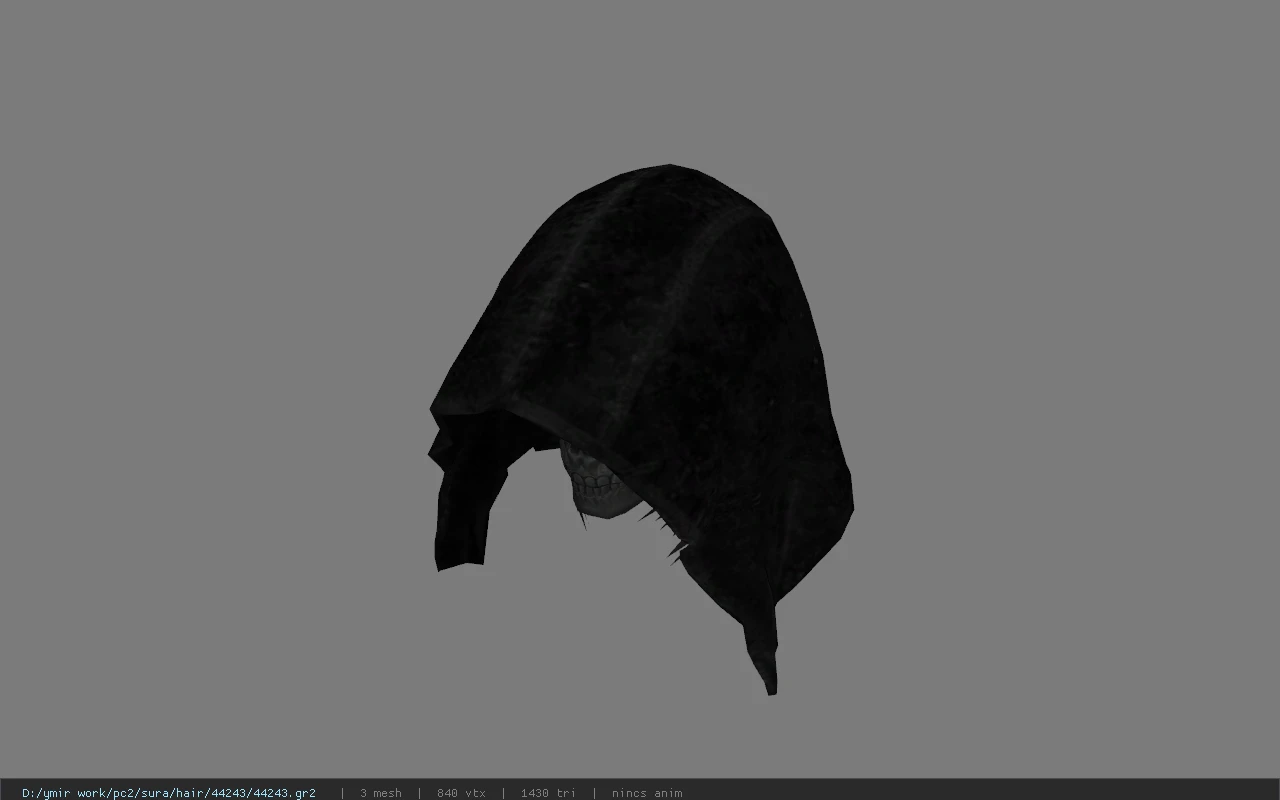This screenshot has height=800, width=1280.
Task: Click the 'nincs anim' status entry
Action: pos(647,793)
